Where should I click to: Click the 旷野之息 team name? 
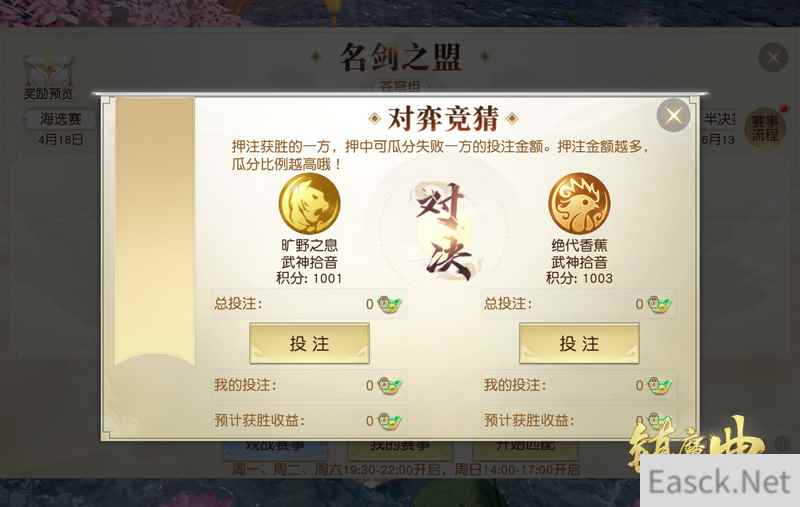310,245
